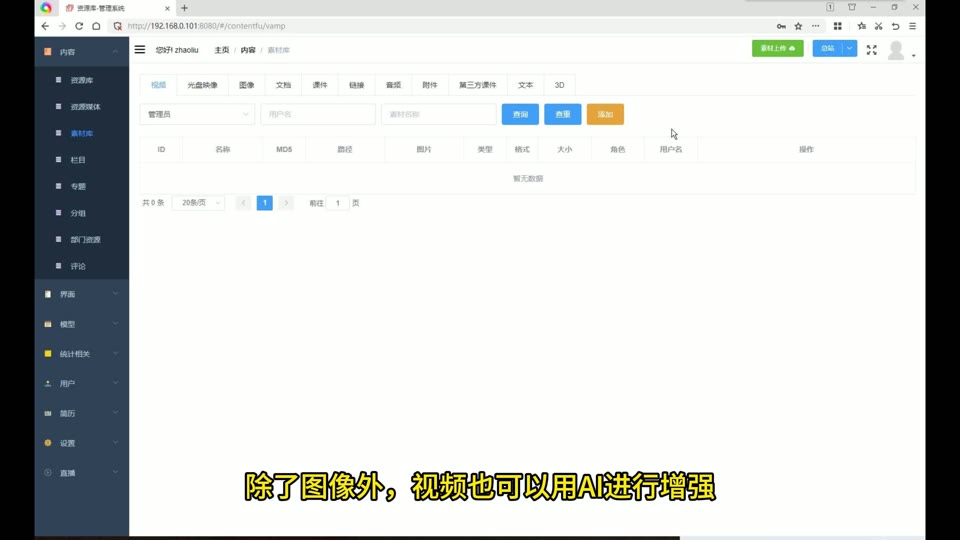Click the browser forward arrow

pos(62,26)
